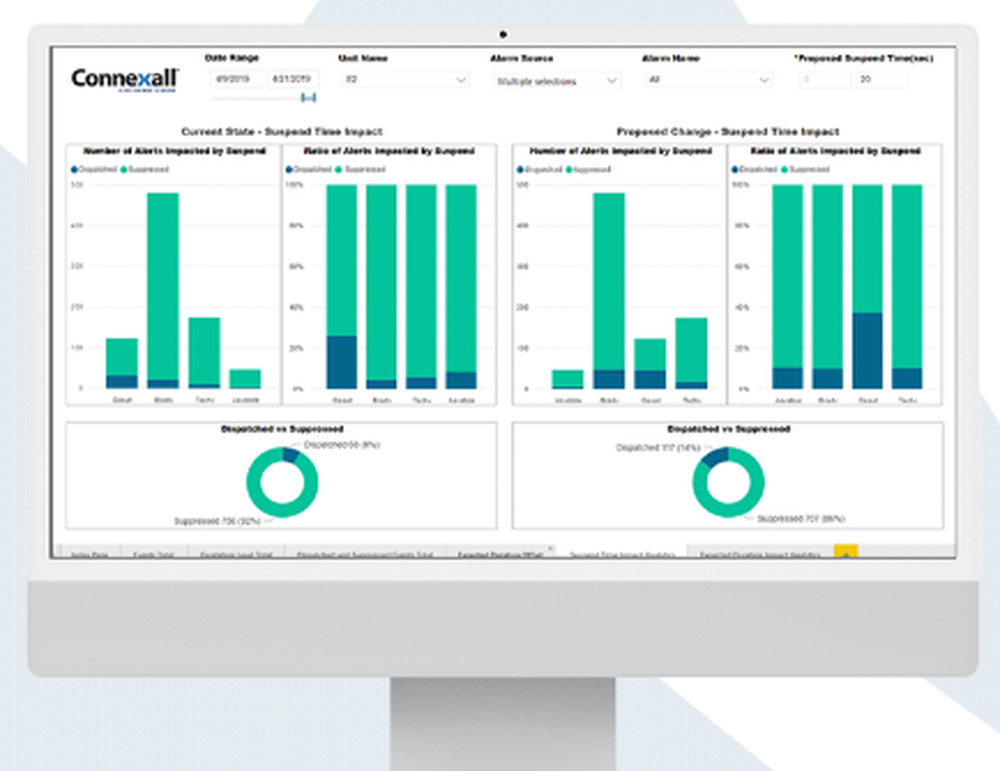The image size is (1000, 771).
Task: Select fourth bar in Proposed Change Number chart
Action: click(x=692, y=353)
